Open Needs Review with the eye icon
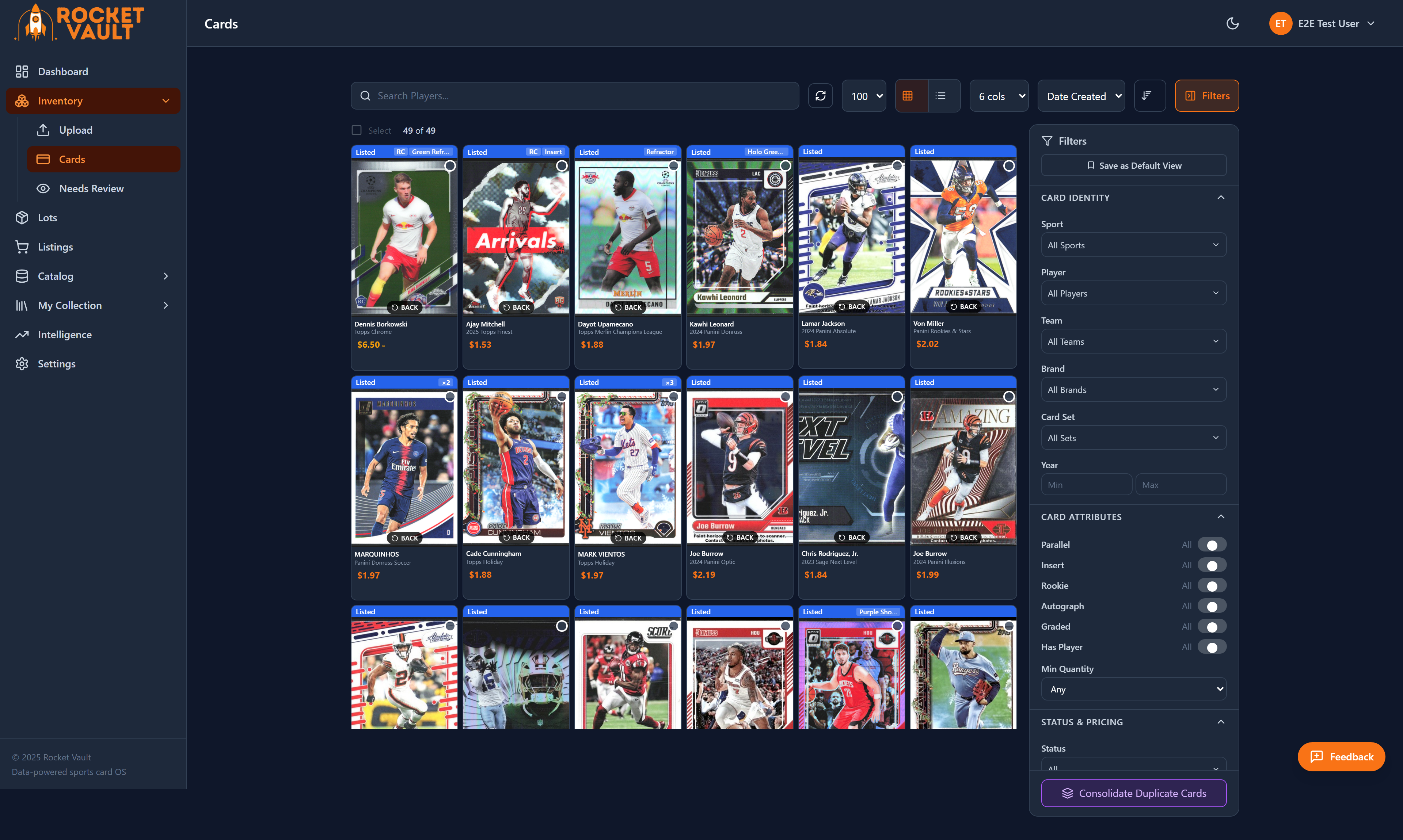 tap(91, 188)
